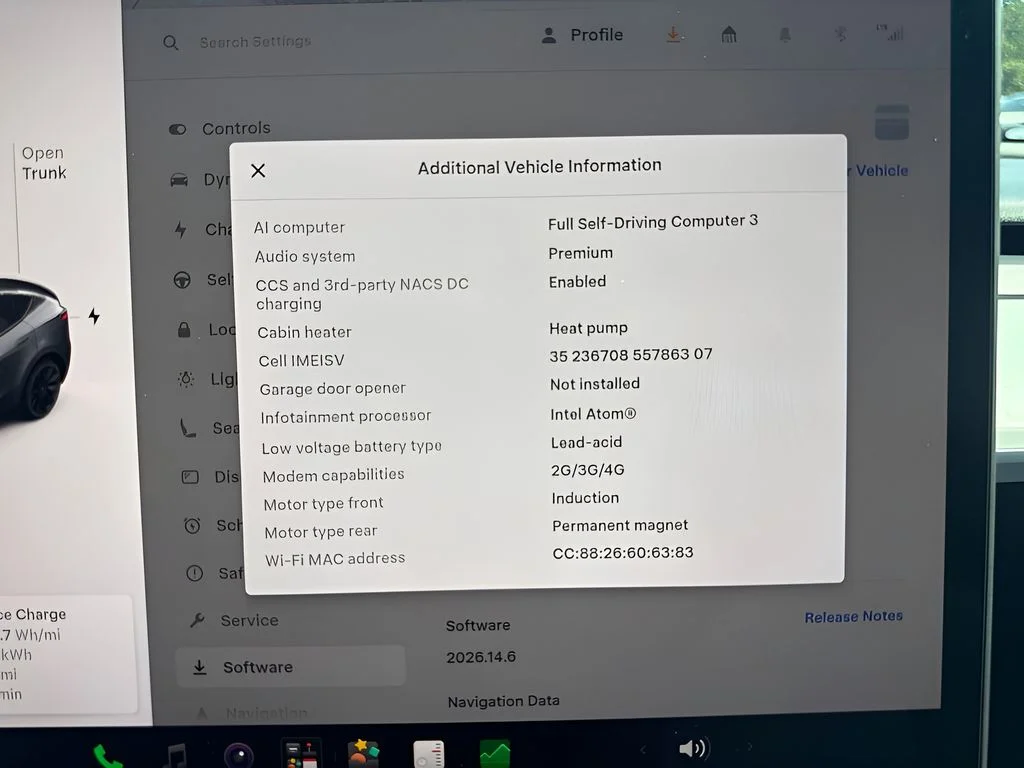1024x768 pixels.
Task: Click the Infotainment processor label
Action: [345, 417]
